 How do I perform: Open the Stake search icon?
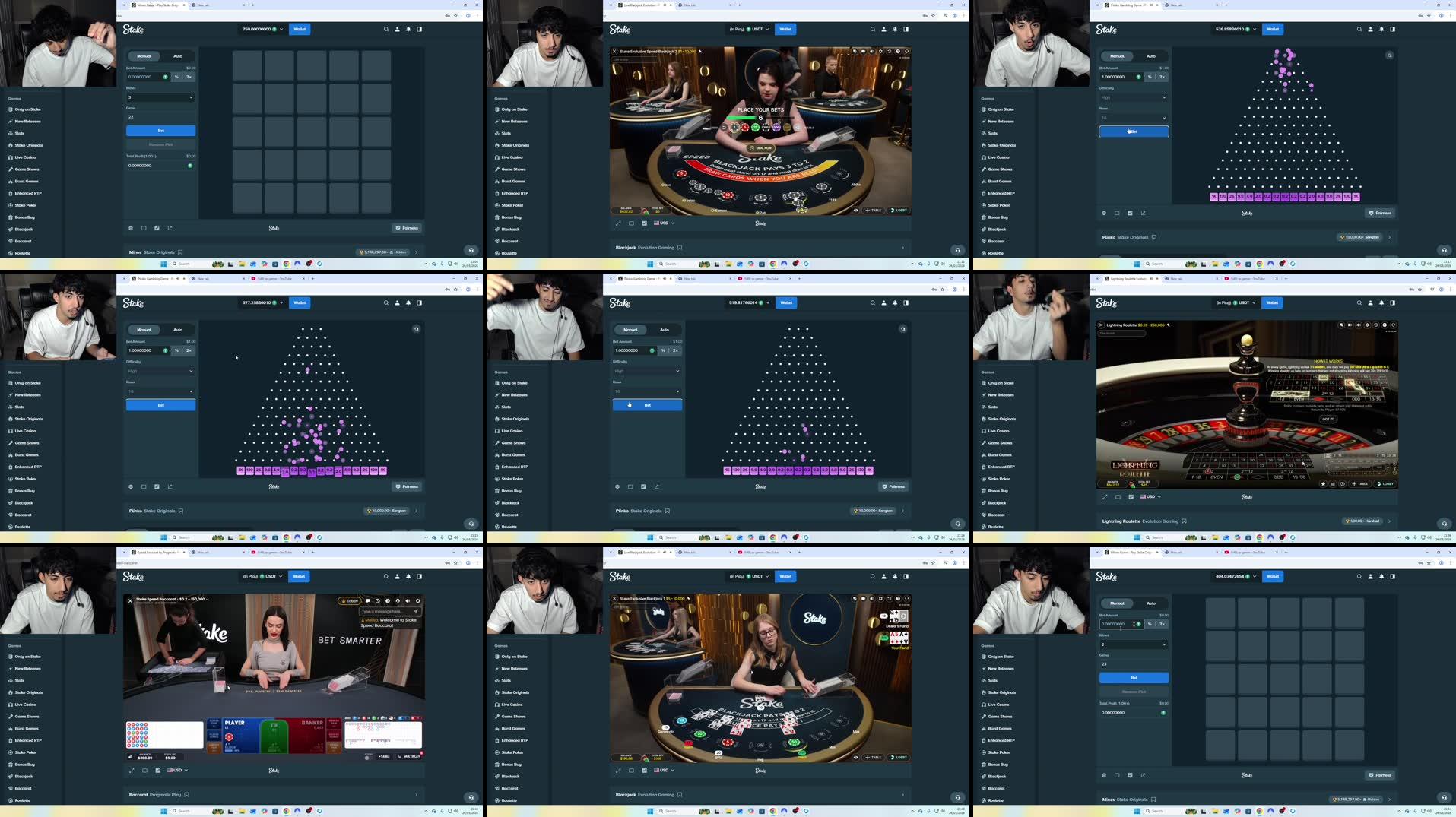pyautogui.click(x=385, y=29)
